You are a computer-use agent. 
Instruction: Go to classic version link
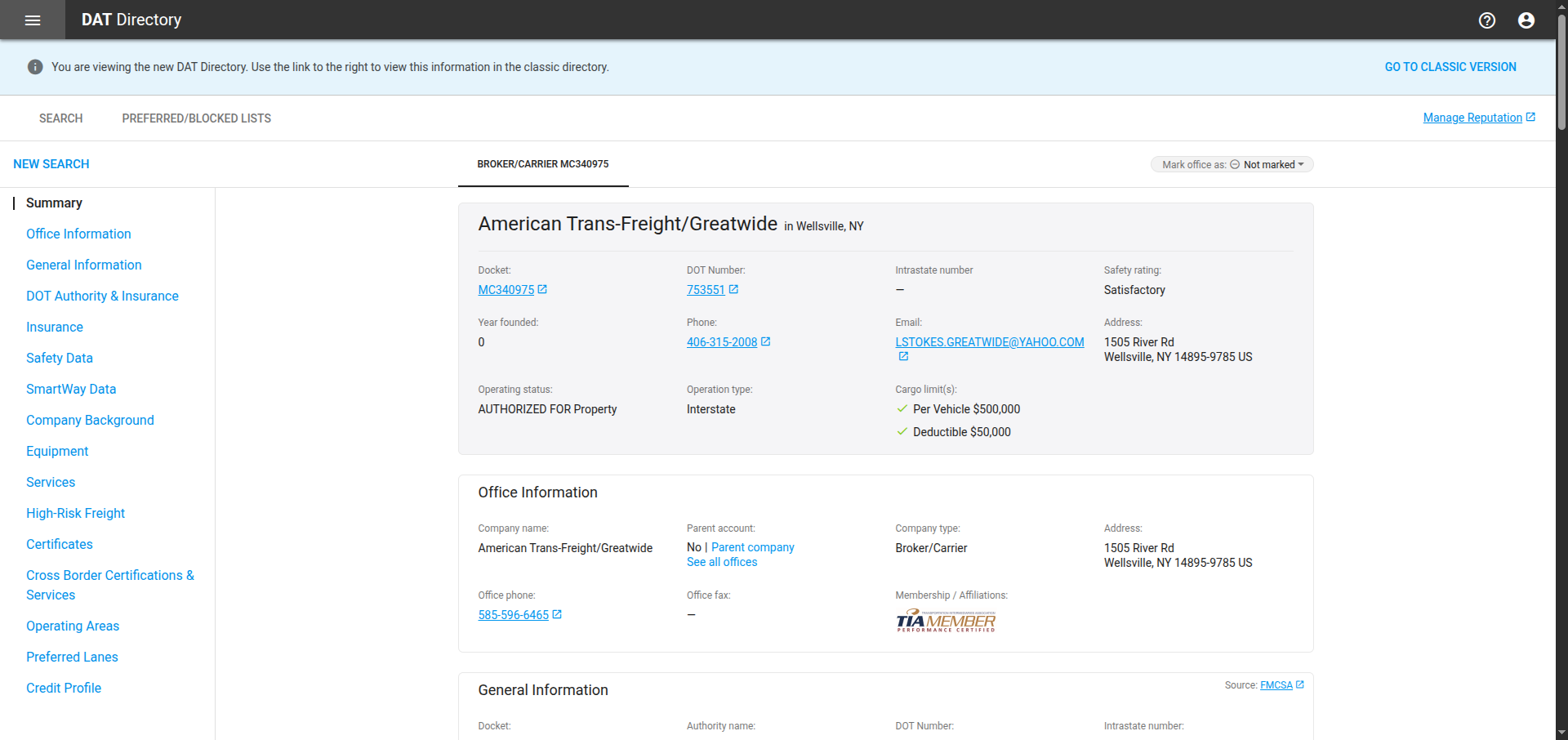[x=1450, y=67]
